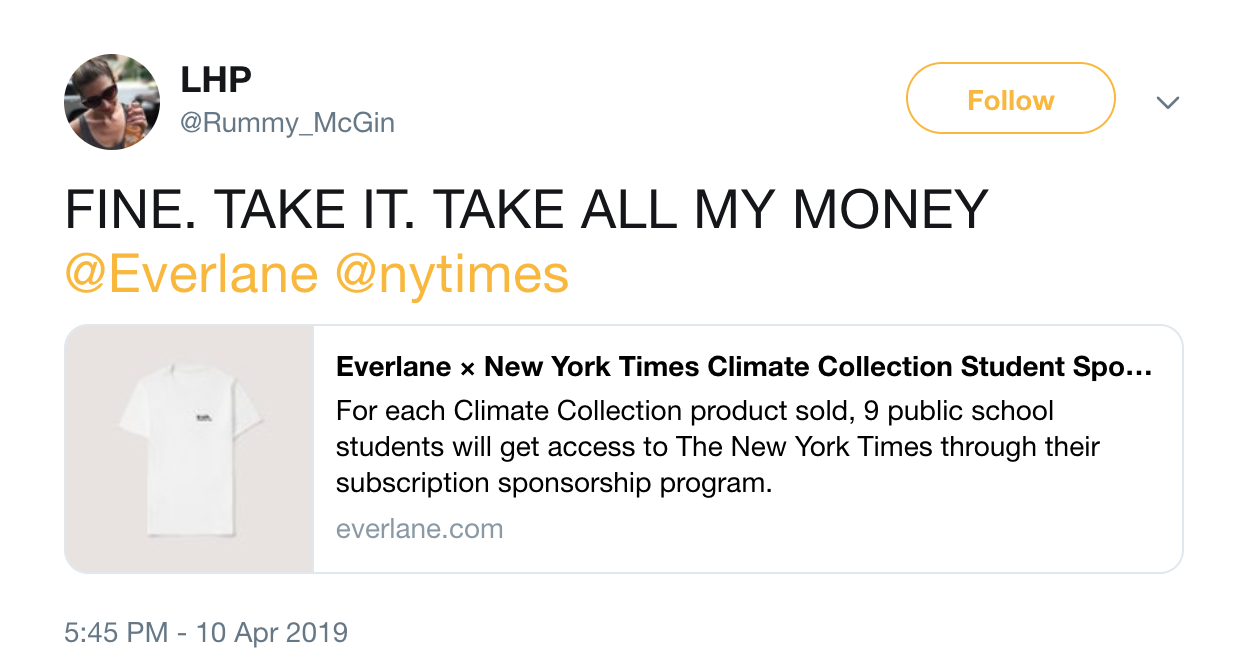Open the @Everlane mention

(x=191, y=274)
